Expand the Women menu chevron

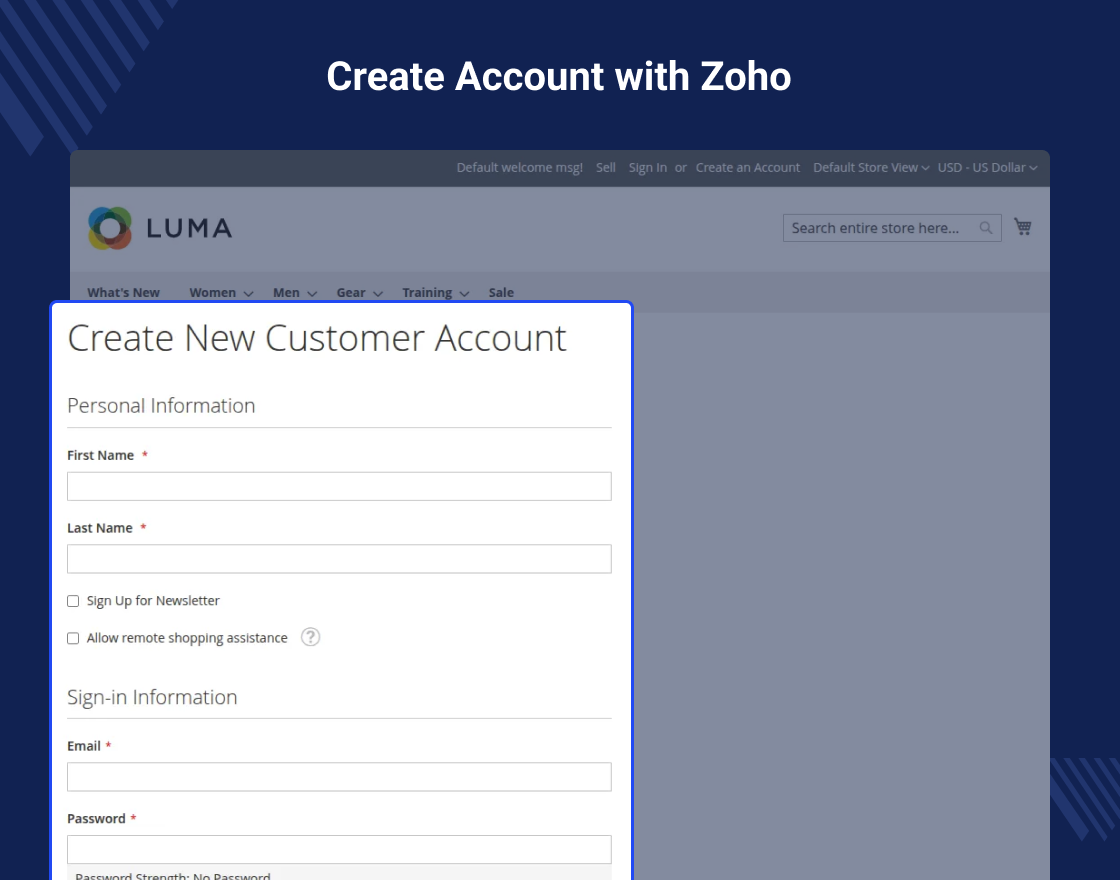(x=249, y=294)
